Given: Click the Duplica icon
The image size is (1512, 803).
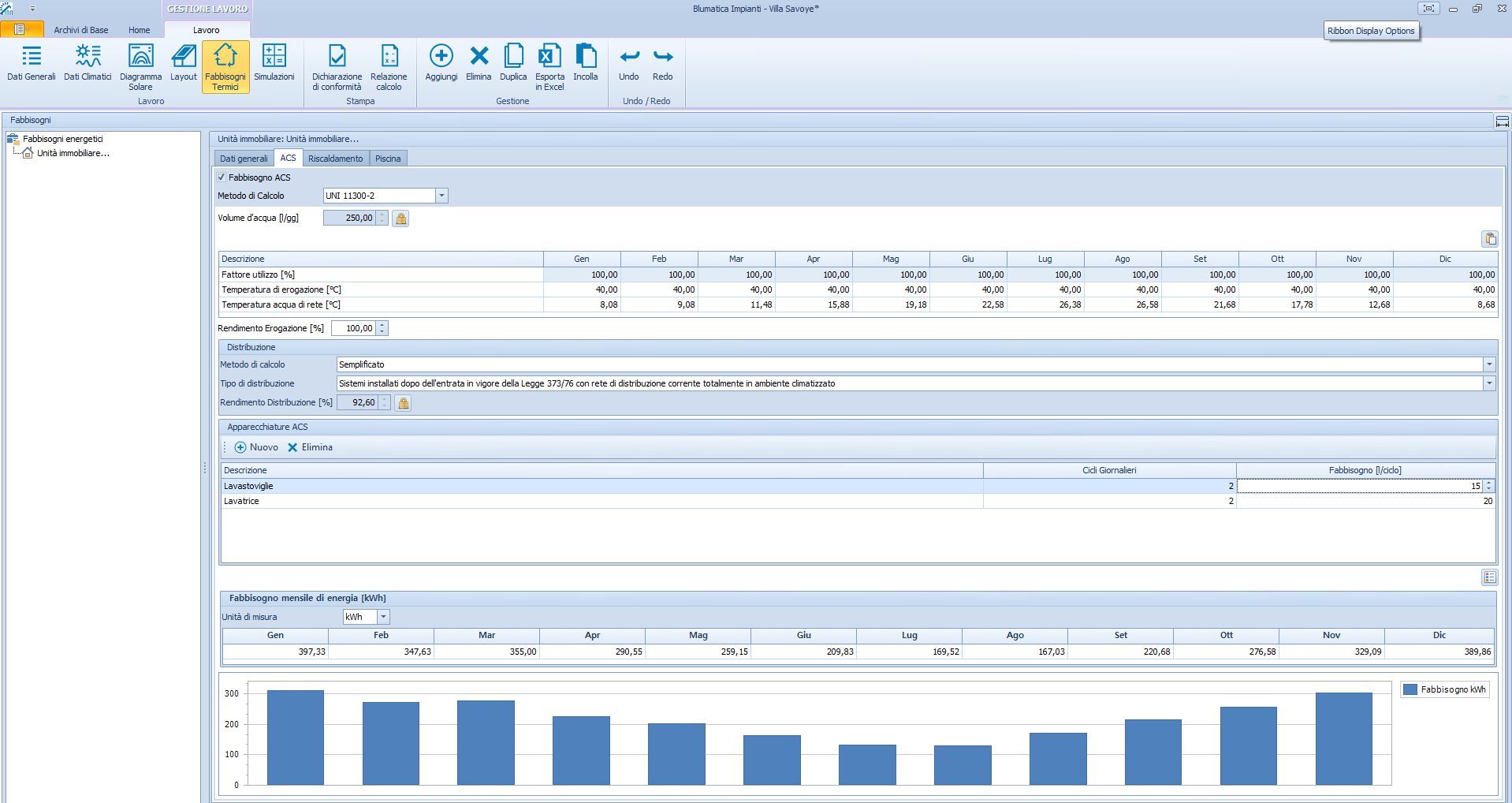Looking at the screenshot, I should [513, 57].
